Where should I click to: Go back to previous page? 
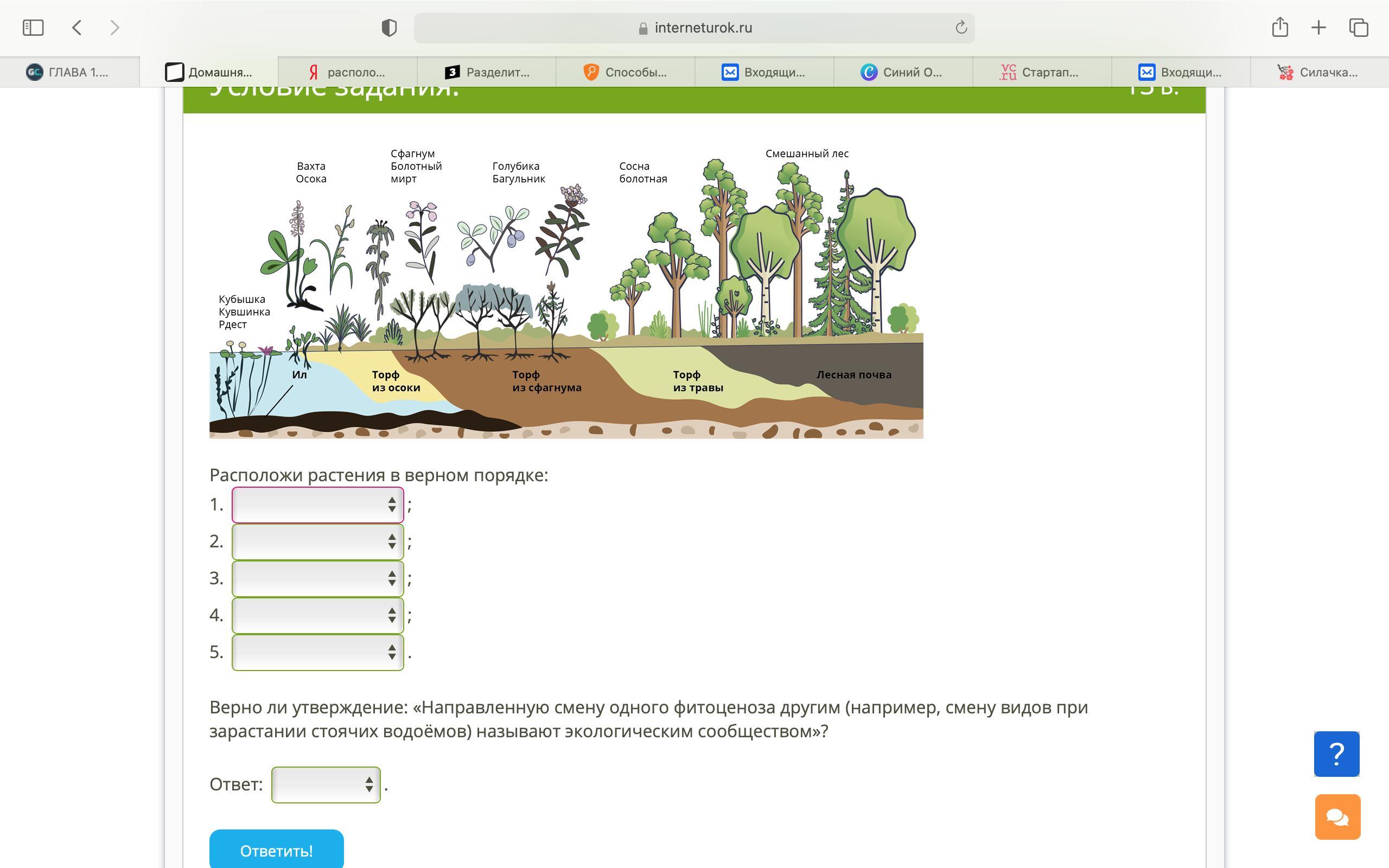pos(77,28)
